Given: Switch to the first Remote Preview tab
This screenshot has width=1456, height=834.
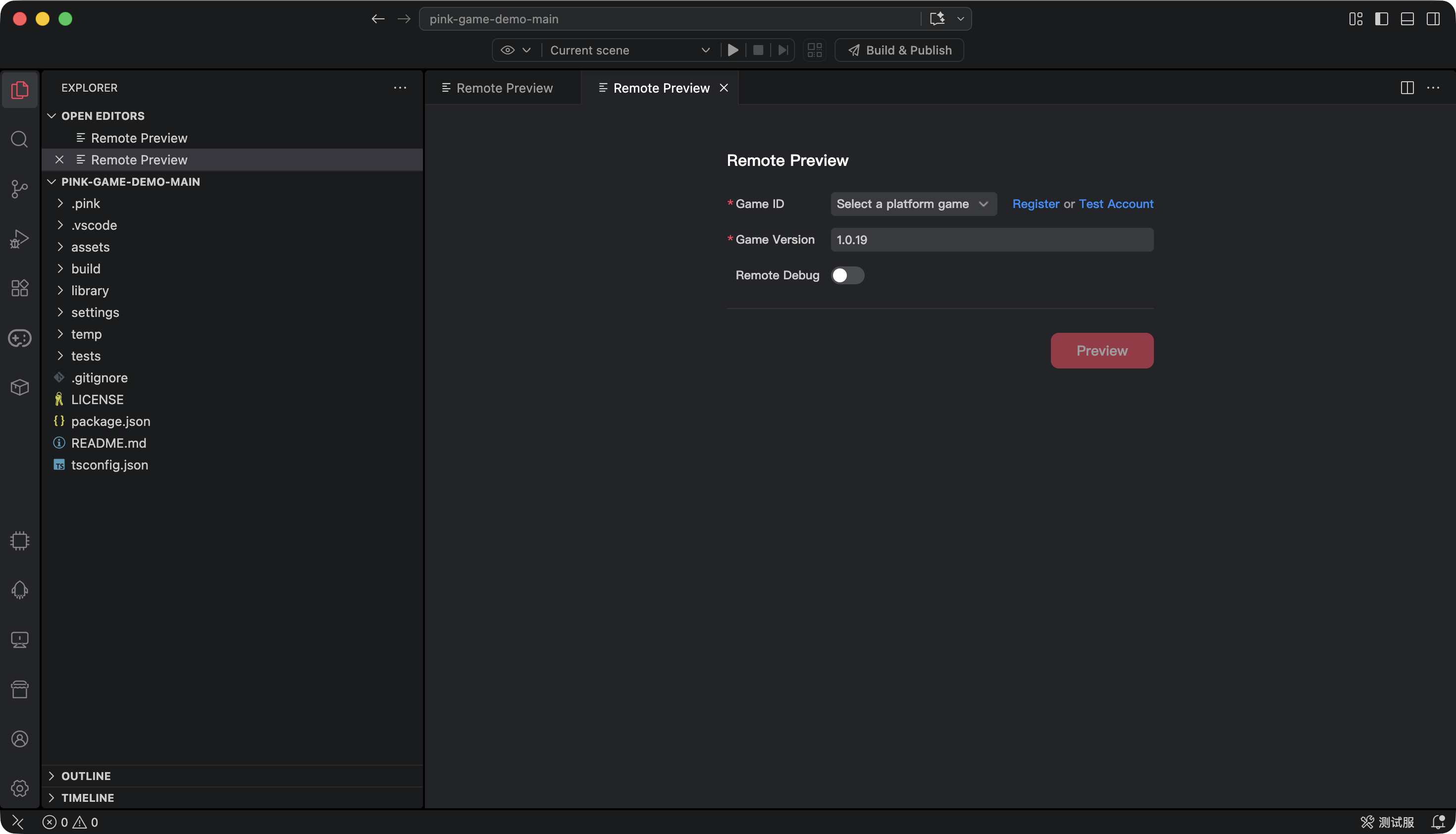Looking at the screenshot, I should pos(503,88).
